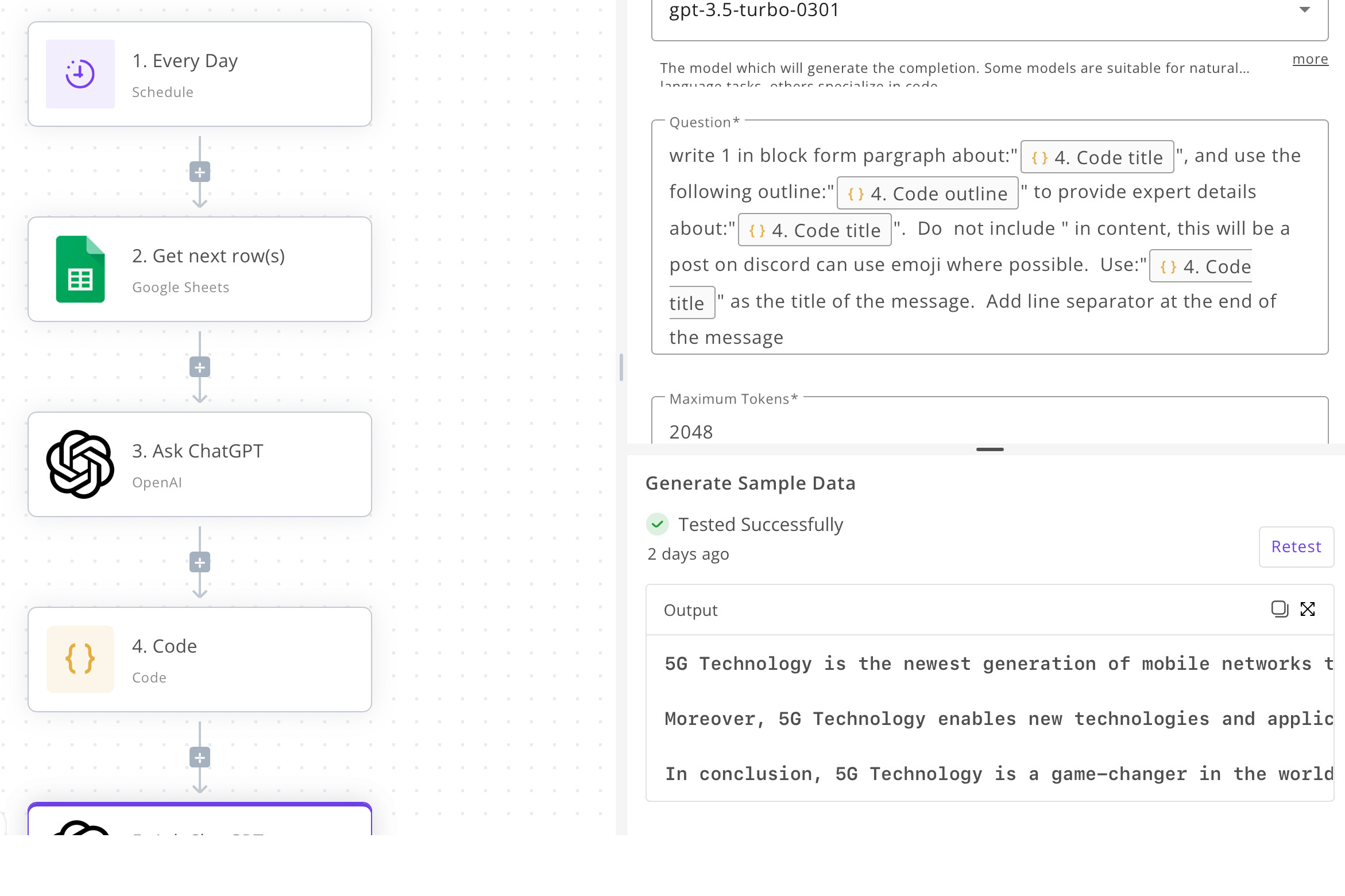
Task: Click the Google Sheets subtitle text
Action: pyautogui.click(x=181, y=288)
